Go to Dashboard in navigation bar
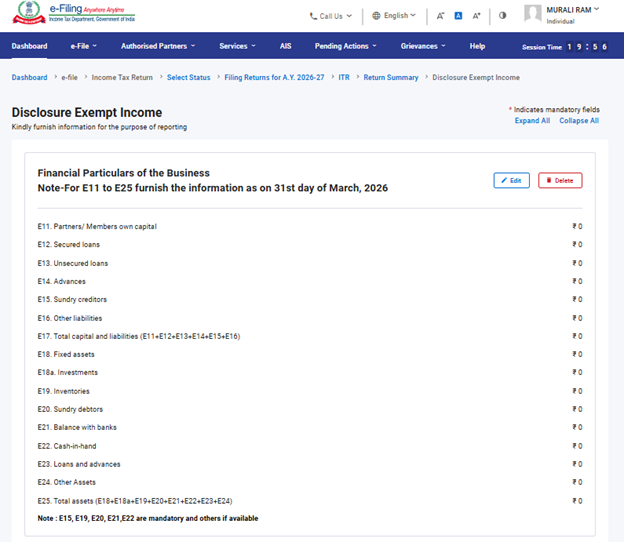This screenshot has height=542, width=624. [x=29, y=46]
